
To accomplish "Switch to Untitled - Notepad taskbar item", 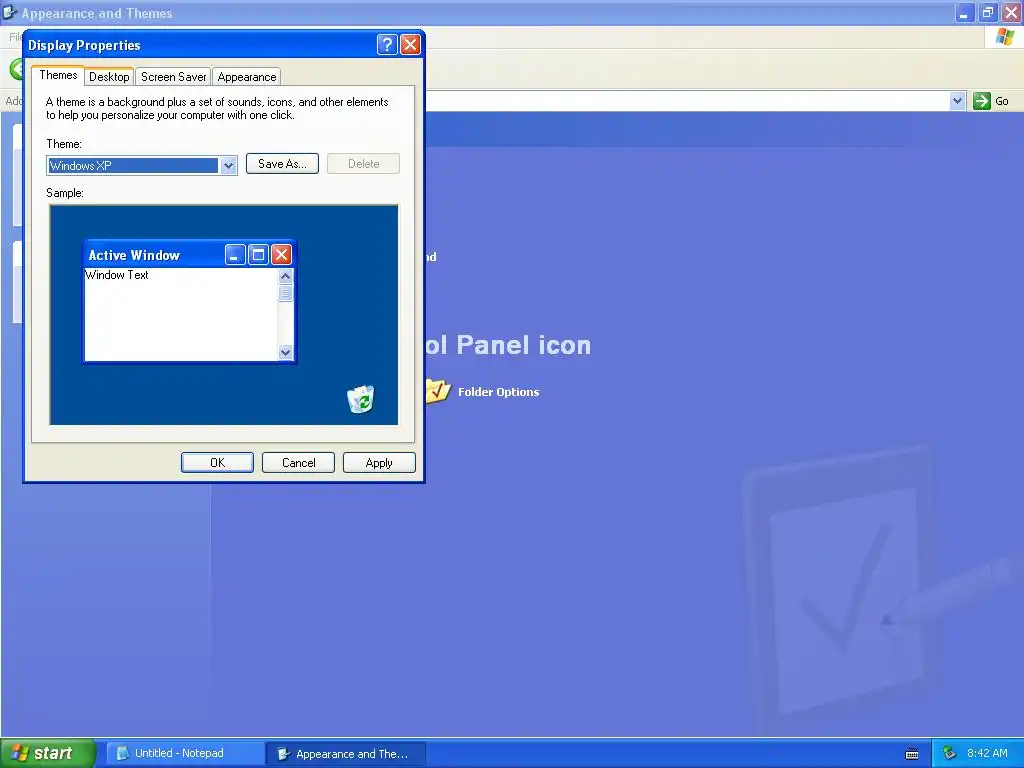I will point(185,754).
